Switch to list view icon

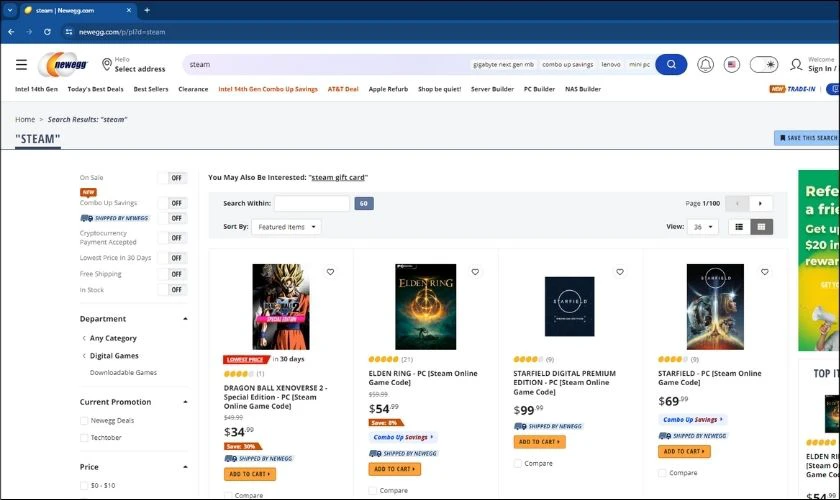coord(739,227)
